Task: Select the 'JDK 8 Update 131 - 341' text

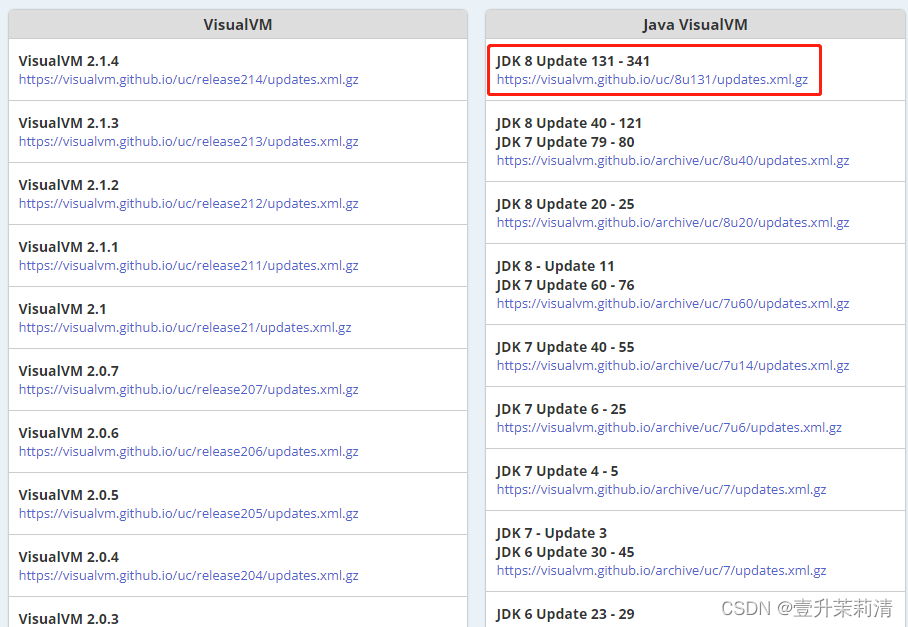Action: (x=573, y=61)
